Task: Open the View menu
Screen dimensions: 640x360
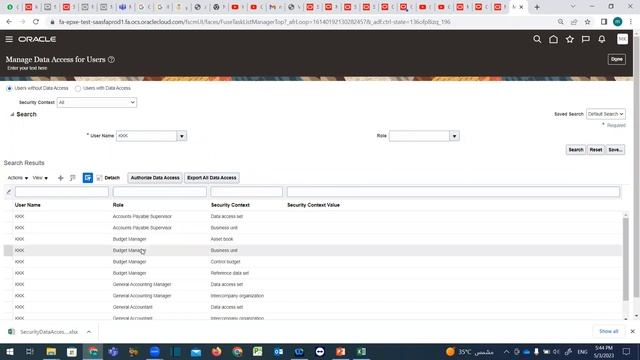Action: (x=40, y=178)
